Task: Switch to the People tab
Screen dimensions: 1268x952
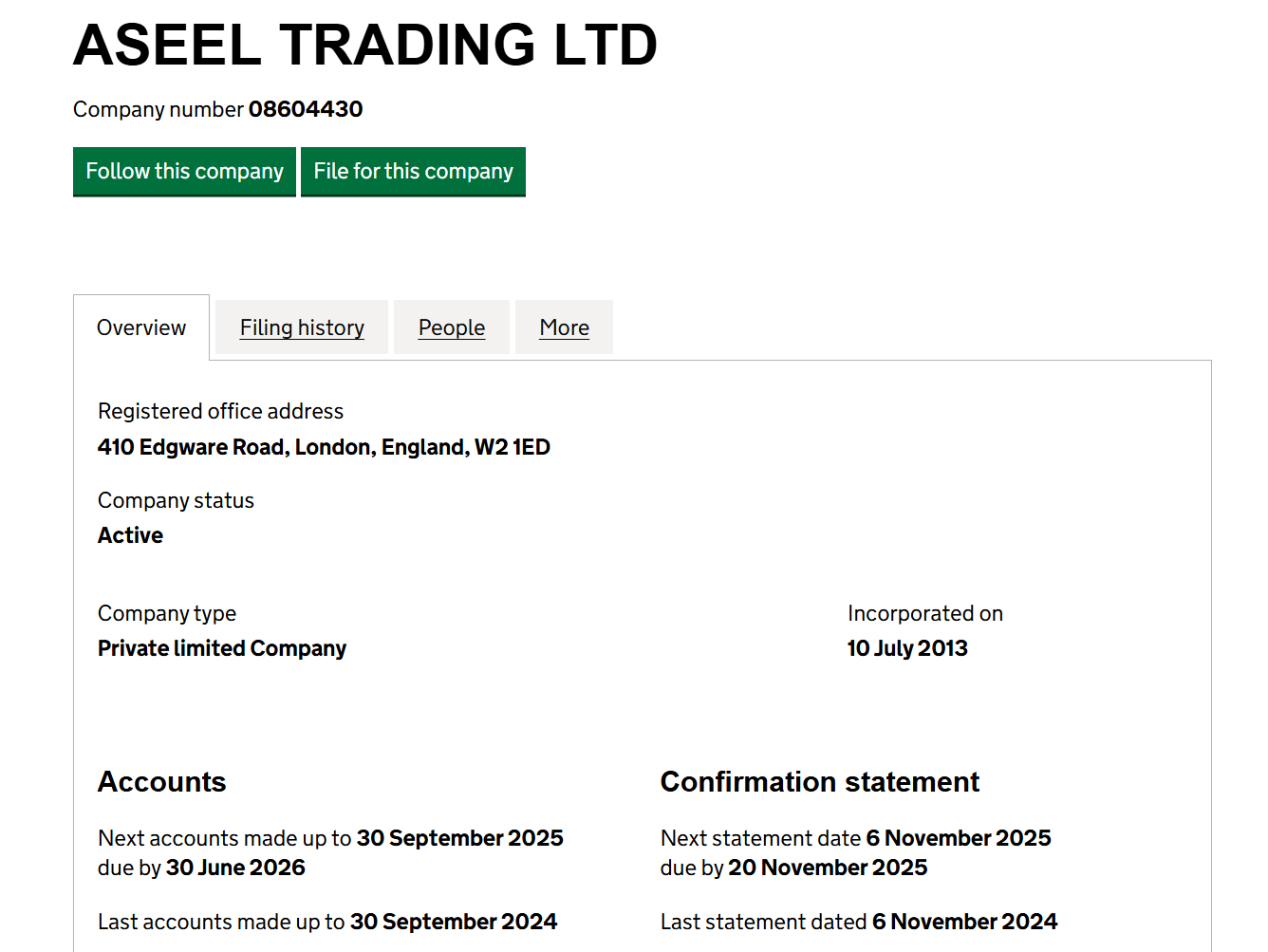Action: pyautogui.click(x=452, y=327)
